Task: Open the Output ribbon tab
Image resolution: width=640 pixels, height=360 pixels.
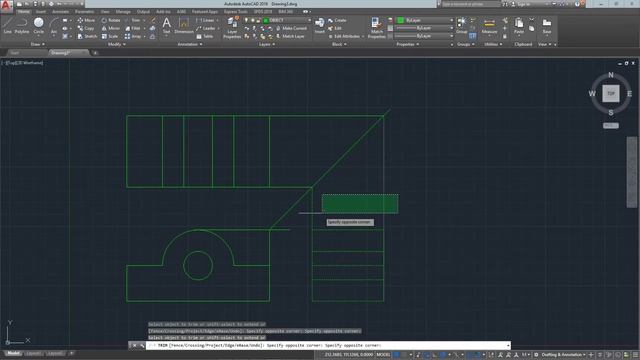Action: [x=143, y=12]
